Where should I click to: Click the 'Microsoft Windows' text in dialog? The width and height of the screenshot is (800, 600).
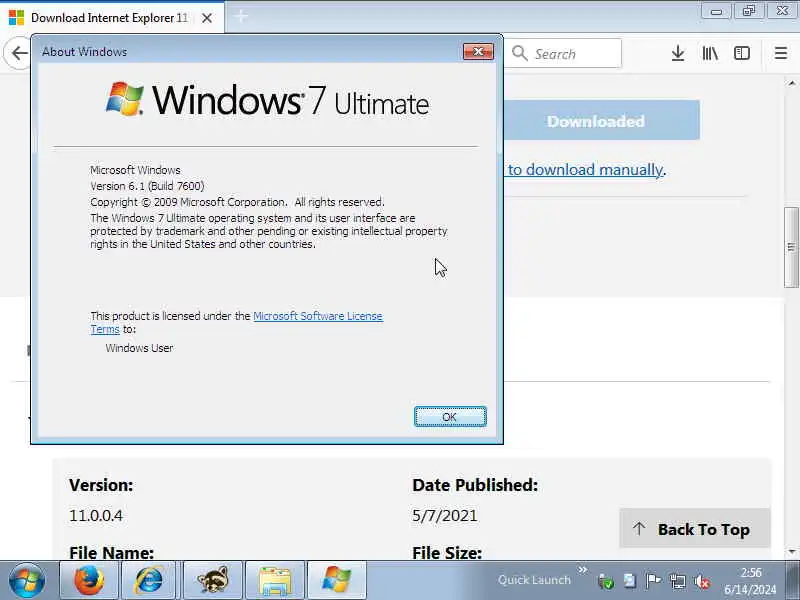tap(135, 170)
